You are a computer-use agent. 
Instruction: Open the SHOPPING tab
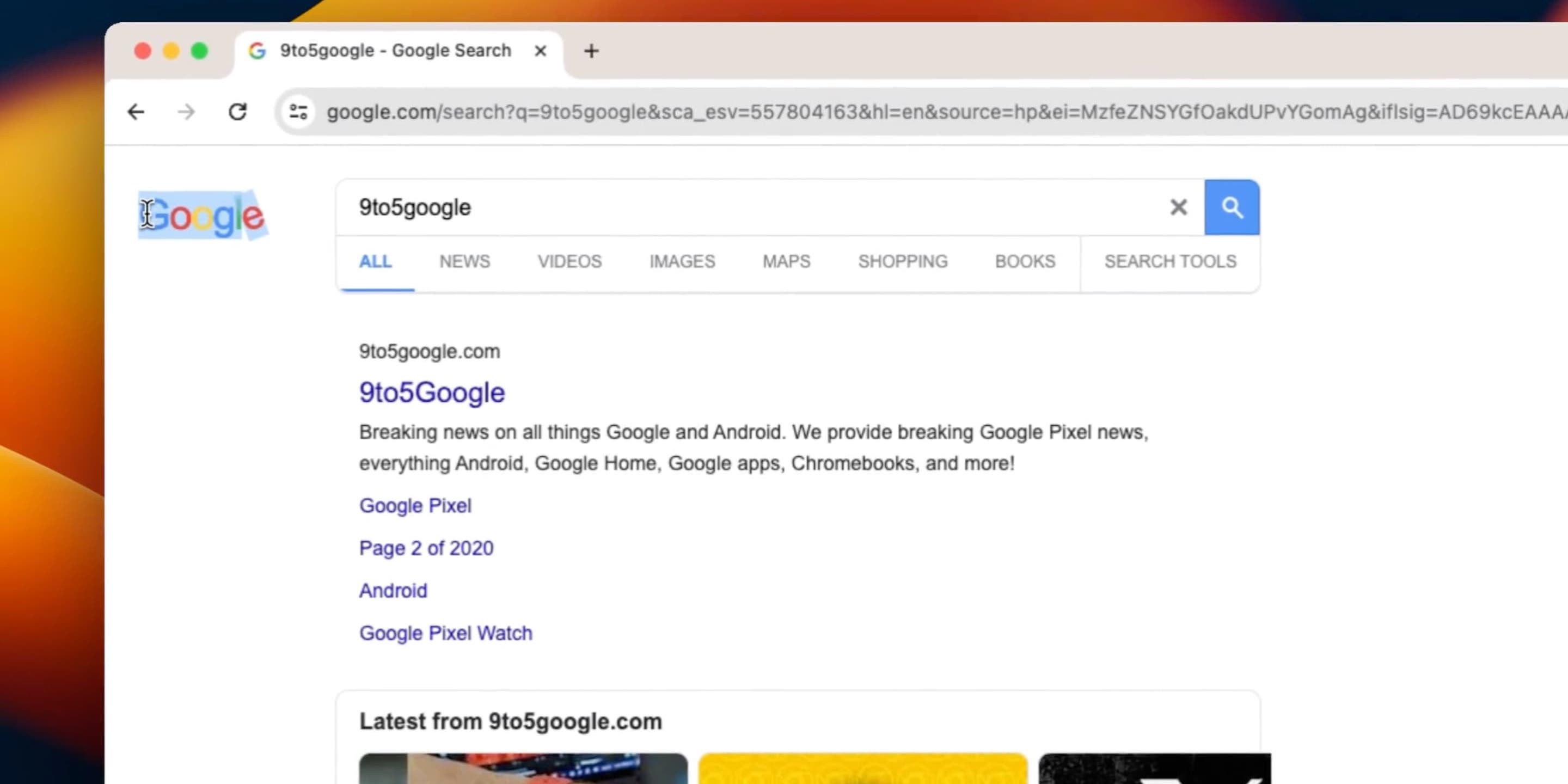click(x=903, y=262)
